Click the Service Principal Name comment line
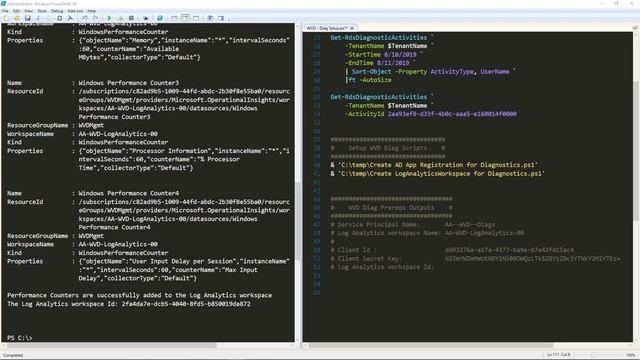The width and height of the screenshot is (640, 360). [413, 224]
